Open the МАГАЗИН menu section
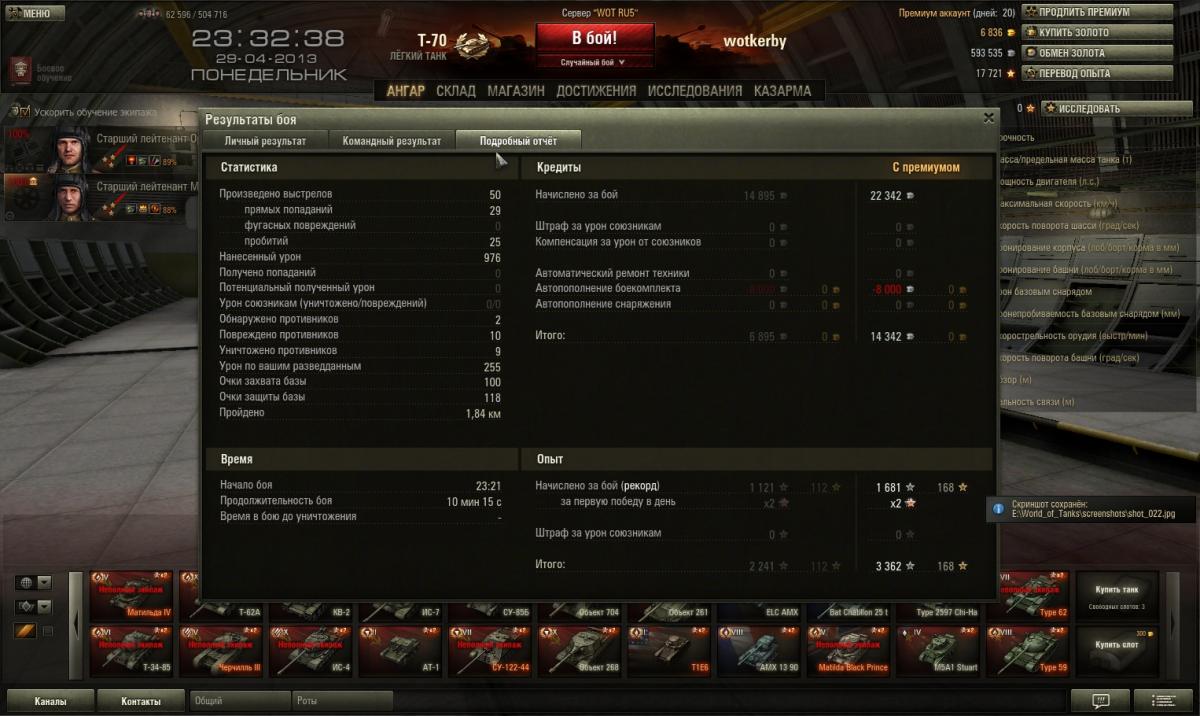 pos(516,91)
